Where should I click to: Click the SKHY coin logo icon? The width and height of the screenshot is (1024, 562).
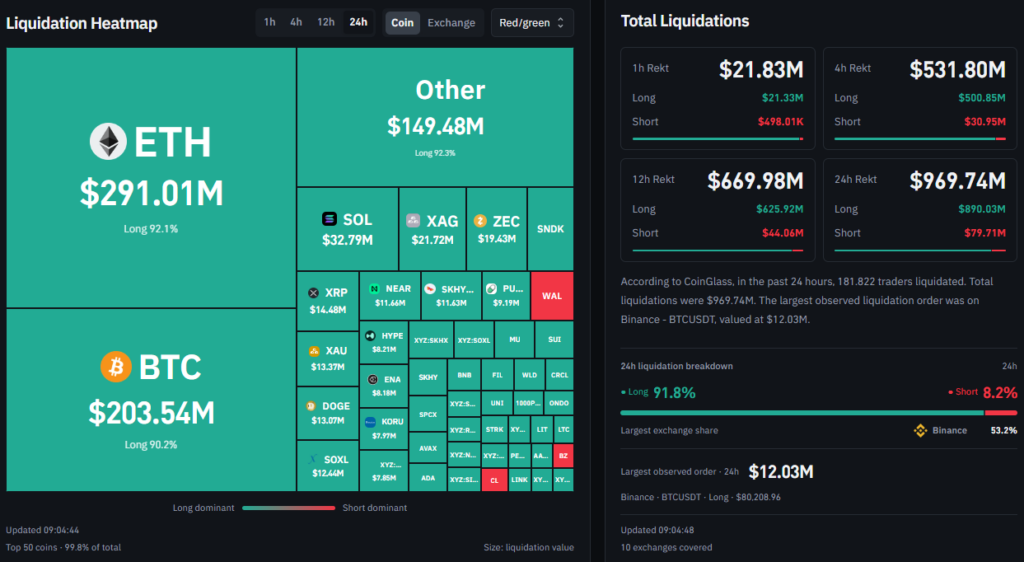click(430, 289)
